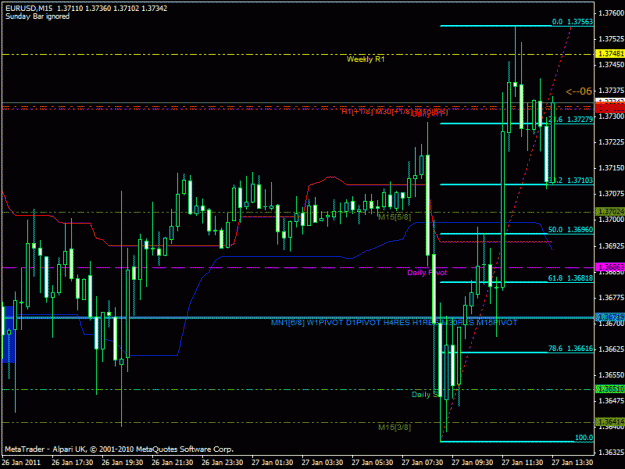Click the "26 Jan 17:30" time axis label
Viewport: 625px width, 469px height.
click(72, 463)
